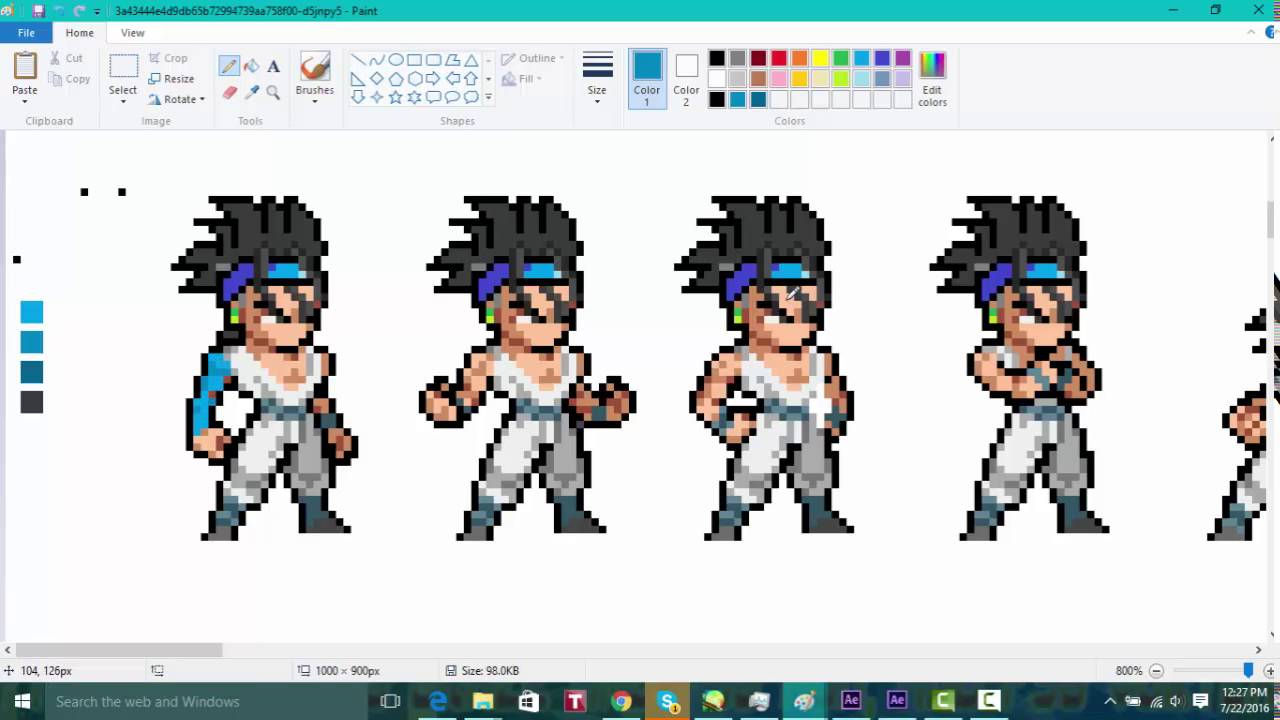The height and width of the screenshot is (720, 1280).
Task: Select the Five-point star shape
Action: point(396,97)
